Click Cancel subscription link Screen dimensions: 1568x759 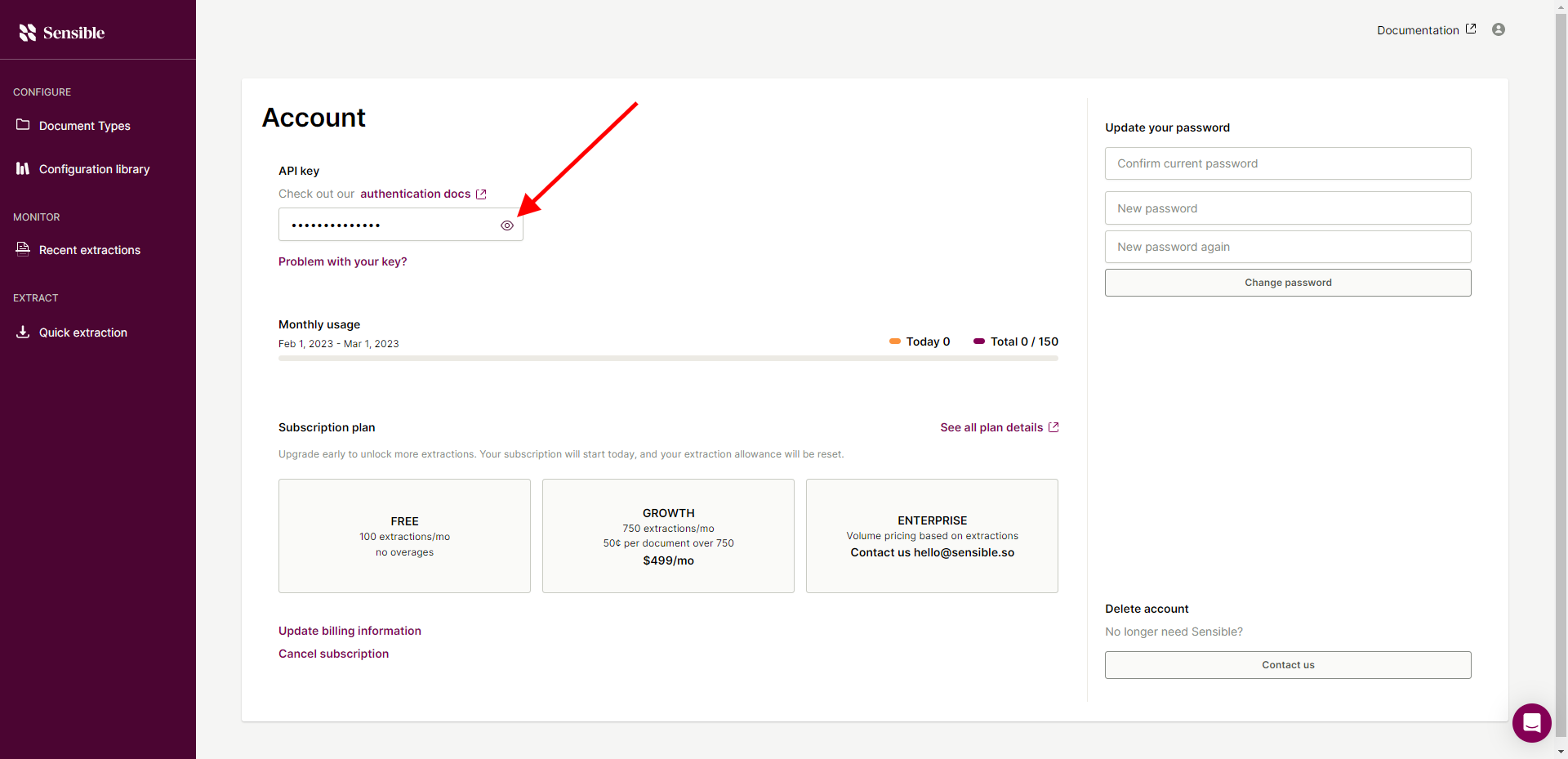click(x=333, y=654)
